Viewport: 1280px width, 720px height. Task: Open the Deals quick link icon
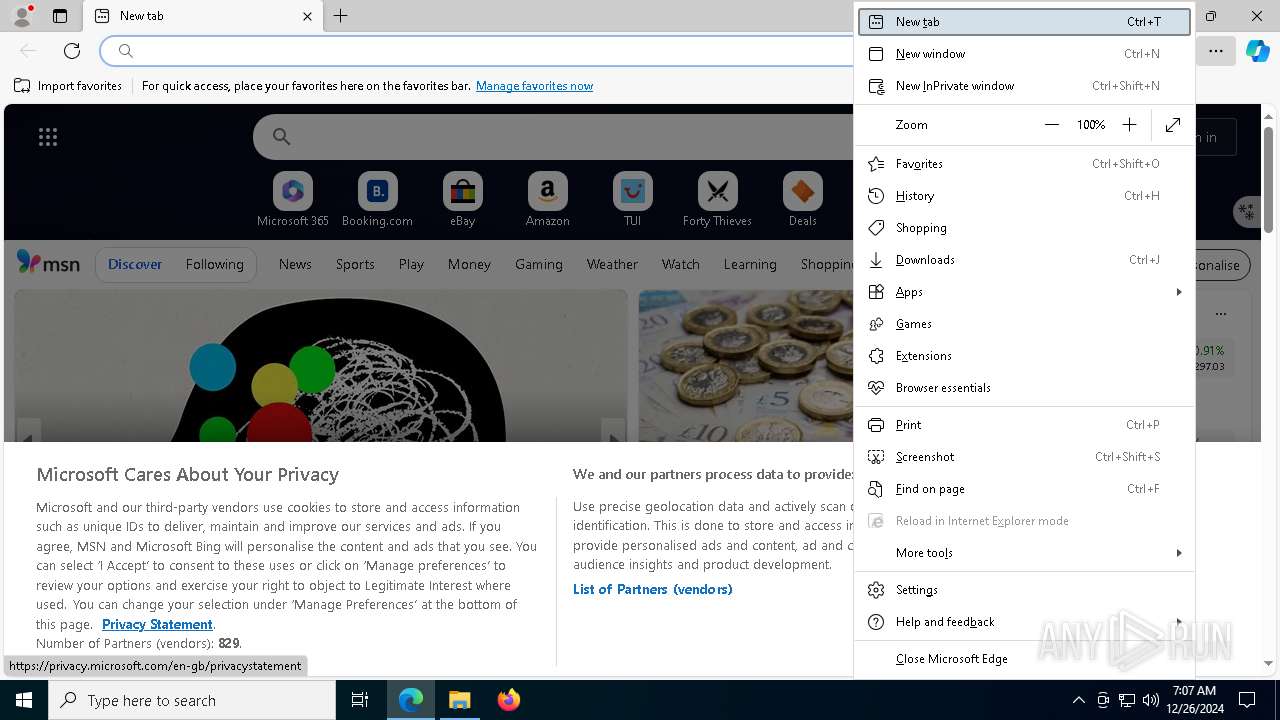point(802,191)
